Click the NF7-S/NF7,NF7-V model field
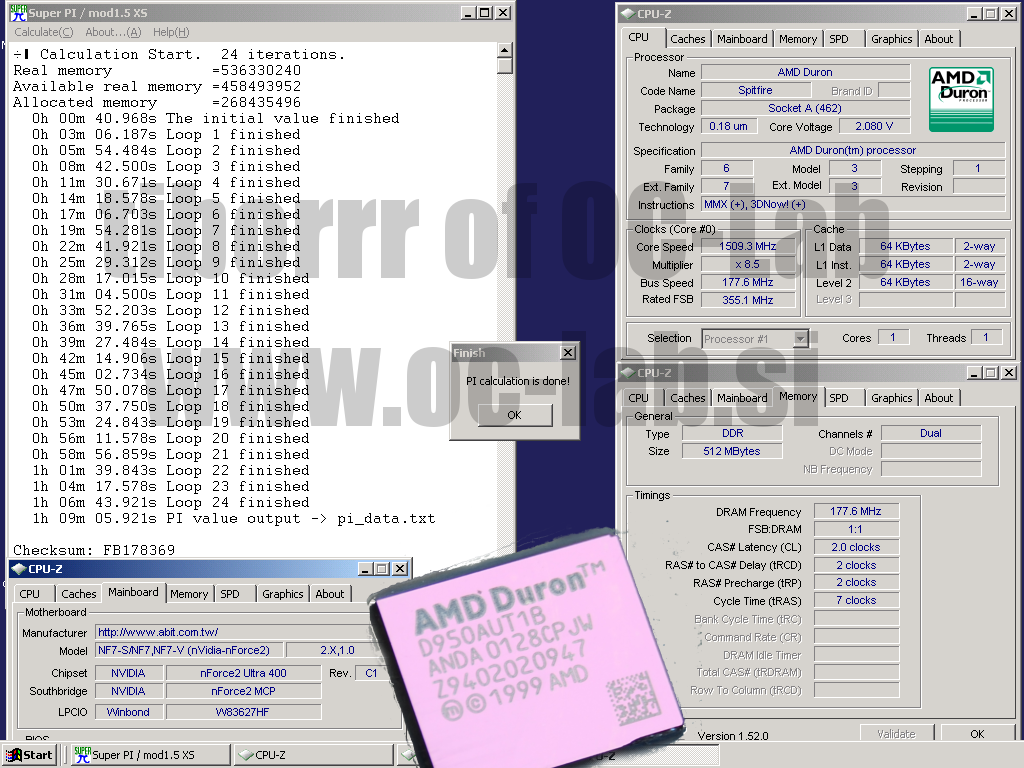 [189, 650]
